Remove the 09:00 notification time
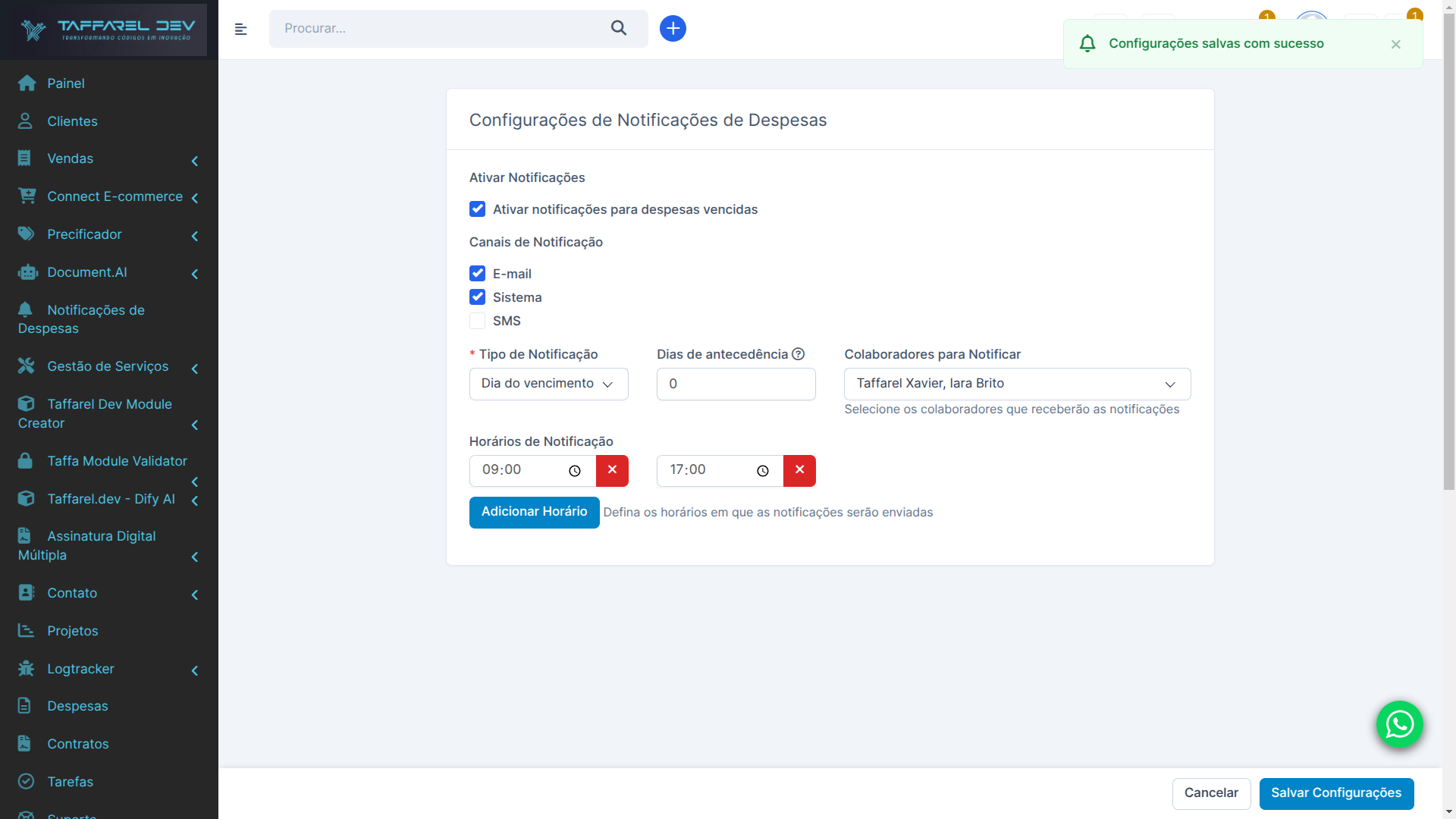1456x819 pixels. click(x=612, y=470)
